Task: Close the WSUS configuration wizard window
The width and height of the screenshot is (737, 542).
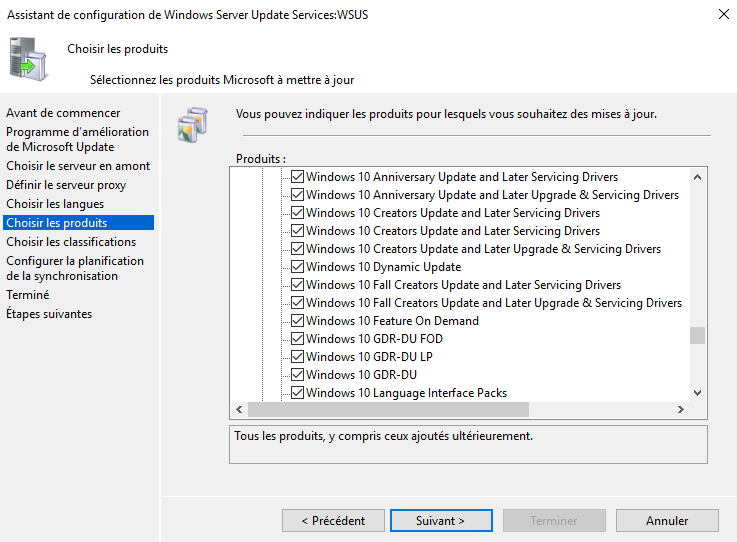Action: click(x=724, y=14)
